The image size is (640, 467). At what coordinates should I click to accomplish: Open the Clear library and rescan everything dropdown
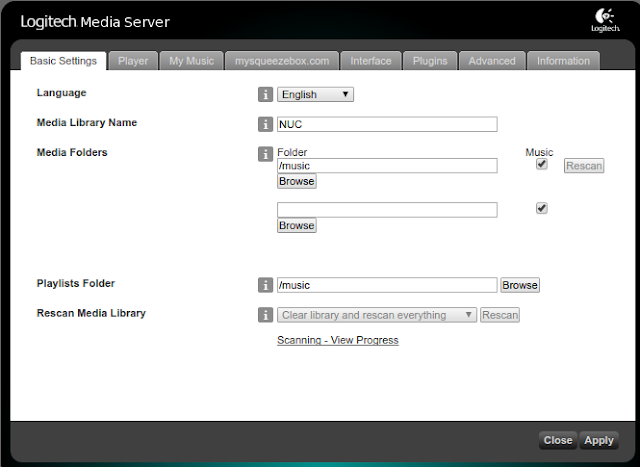click(x=377, y=315)
